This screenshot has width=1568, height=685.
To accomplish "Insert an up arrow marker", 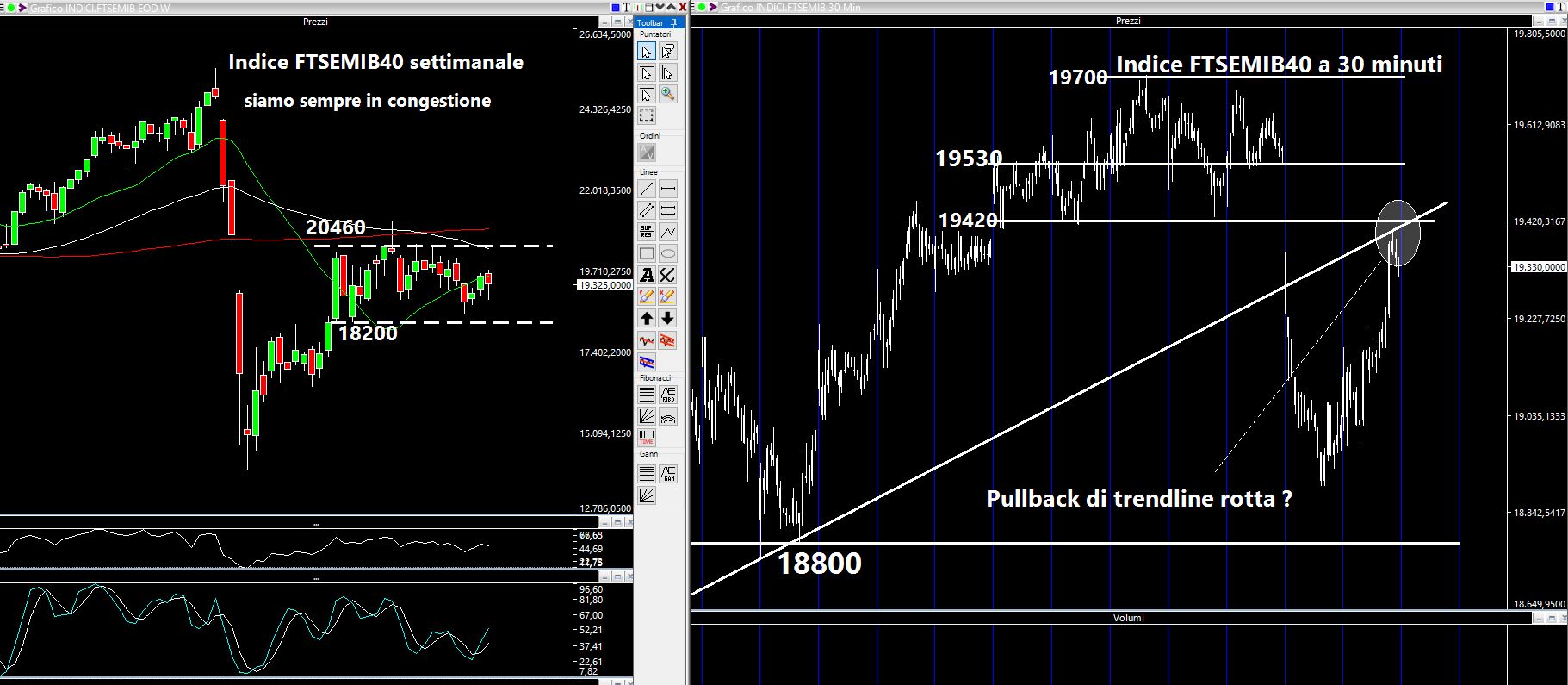I will point(647,318).
